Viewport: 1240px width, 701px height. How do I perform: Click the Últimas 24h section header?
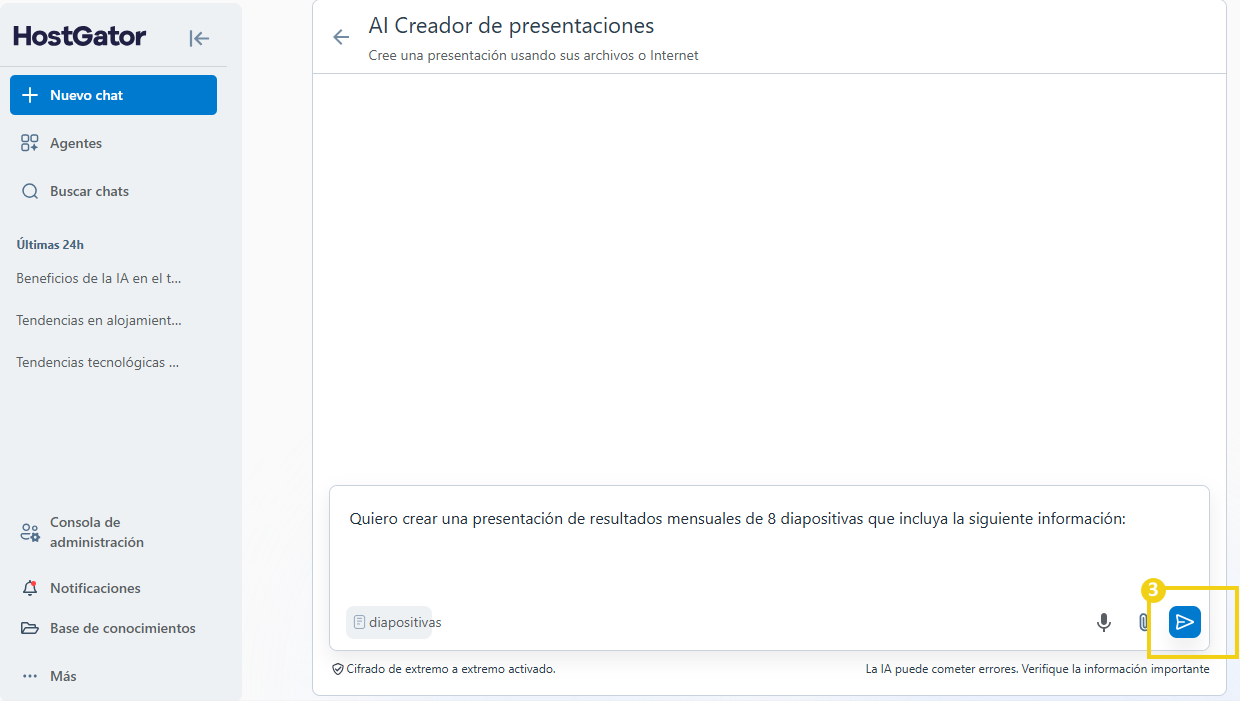point(50,244)
